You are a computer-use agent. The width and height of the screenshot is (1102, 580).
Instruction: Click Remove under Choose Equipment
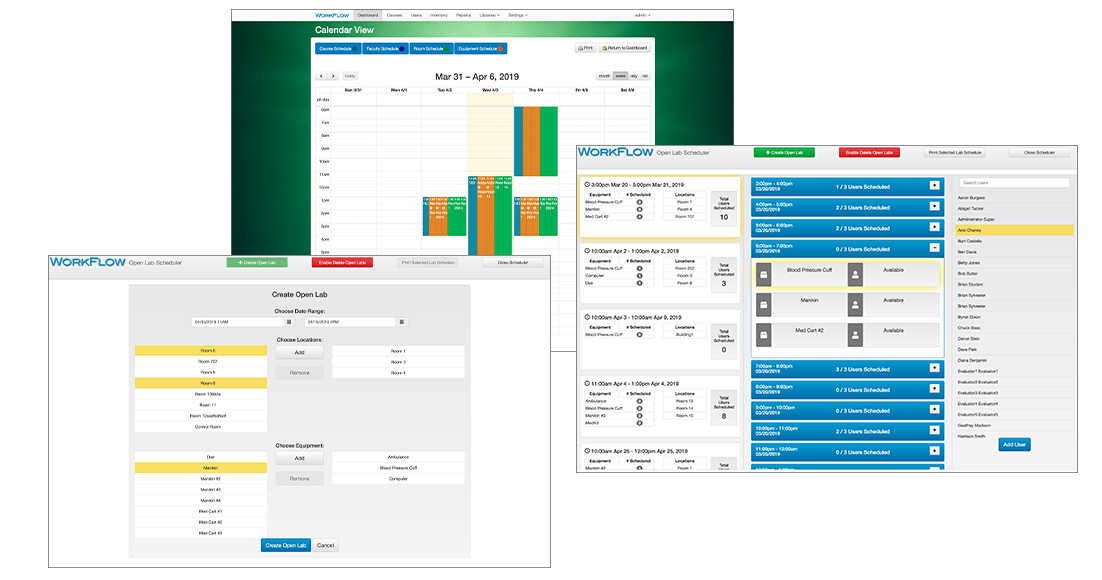(299, 478)
